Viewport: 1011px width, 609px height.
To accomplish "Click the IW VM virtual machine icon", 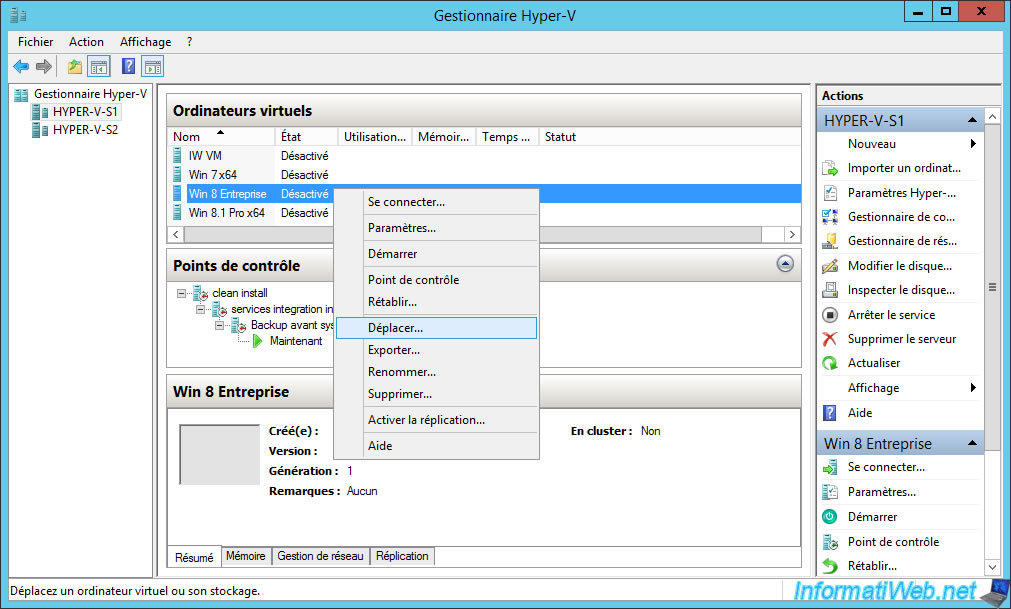I will click(177, 155).
